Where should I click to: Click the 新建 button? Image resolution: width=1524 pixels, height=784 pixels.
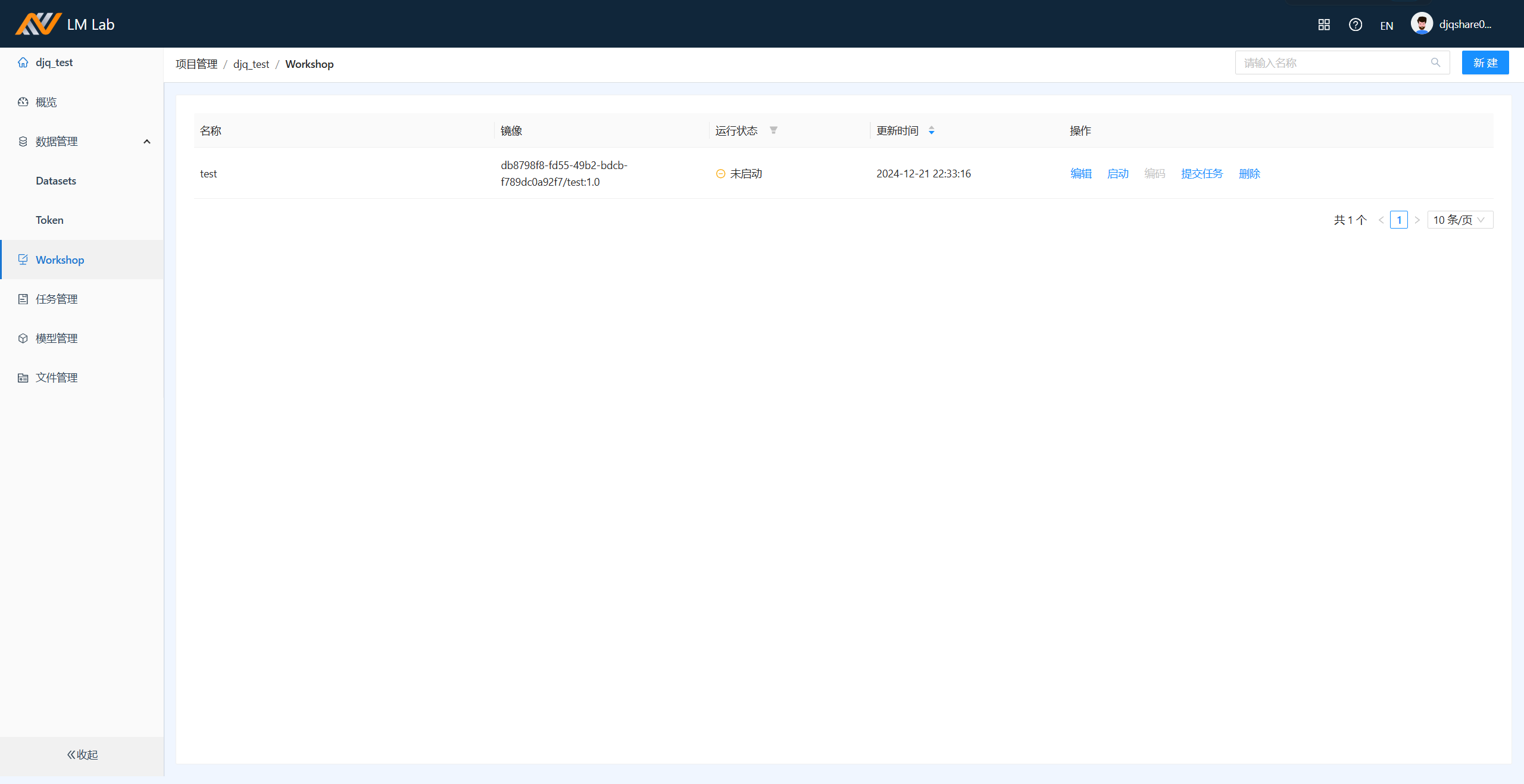tap(1485, 63)
